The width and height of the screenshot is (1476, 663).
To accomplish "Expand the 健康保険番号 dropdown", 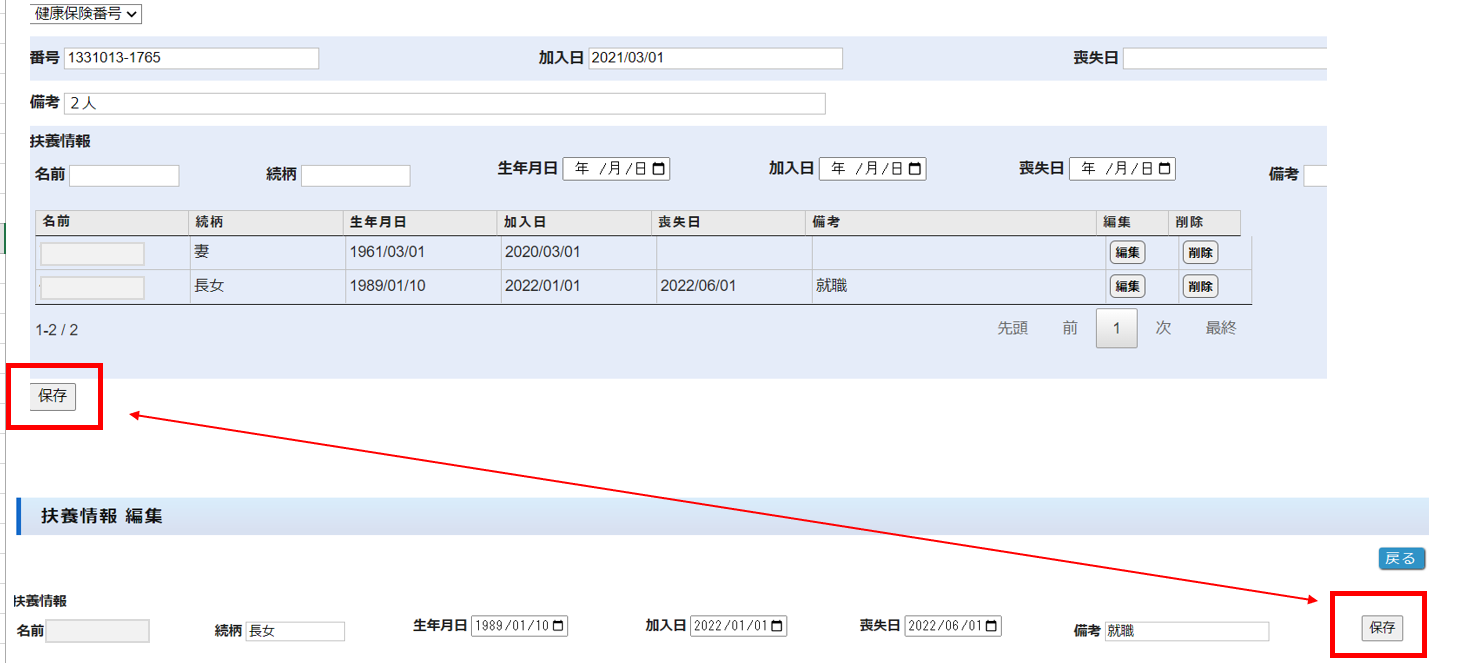I will pyautogui.click(x=86, y=14).
